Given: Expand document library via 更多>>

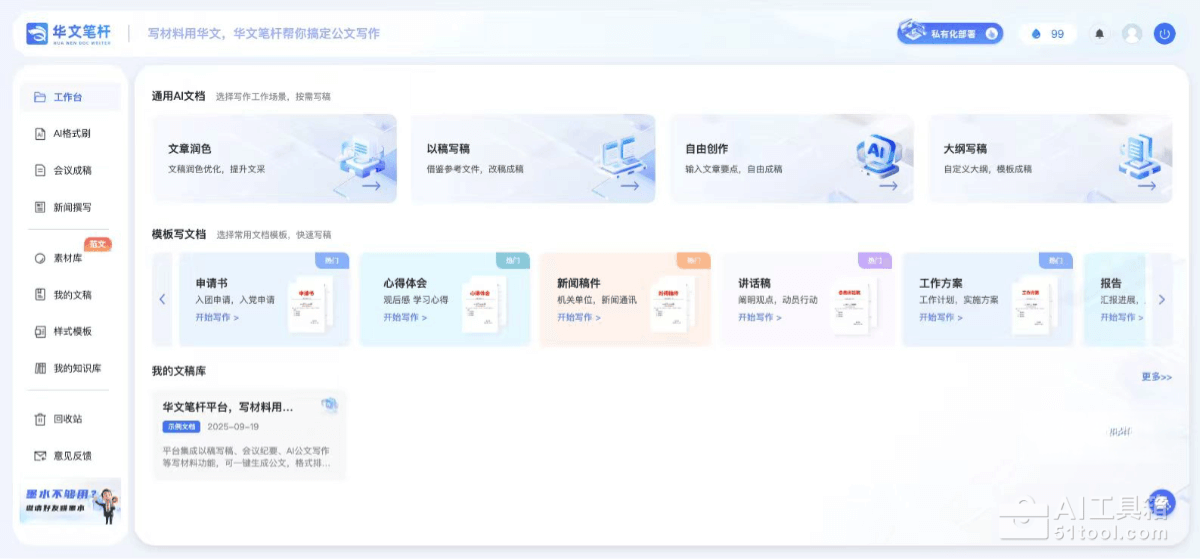Looking at the screenshot, I should 1156,377.
